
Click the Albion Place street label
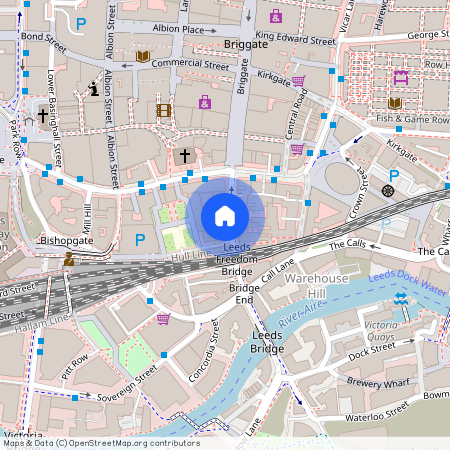(x=178, y=29)
